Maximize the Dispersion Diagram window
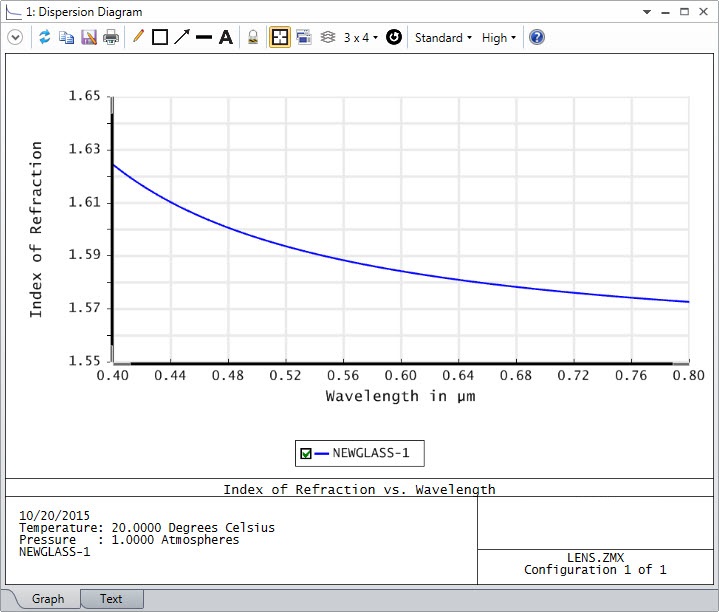The width and height of the screenshot is (719, 612). [x=684, y=12]
